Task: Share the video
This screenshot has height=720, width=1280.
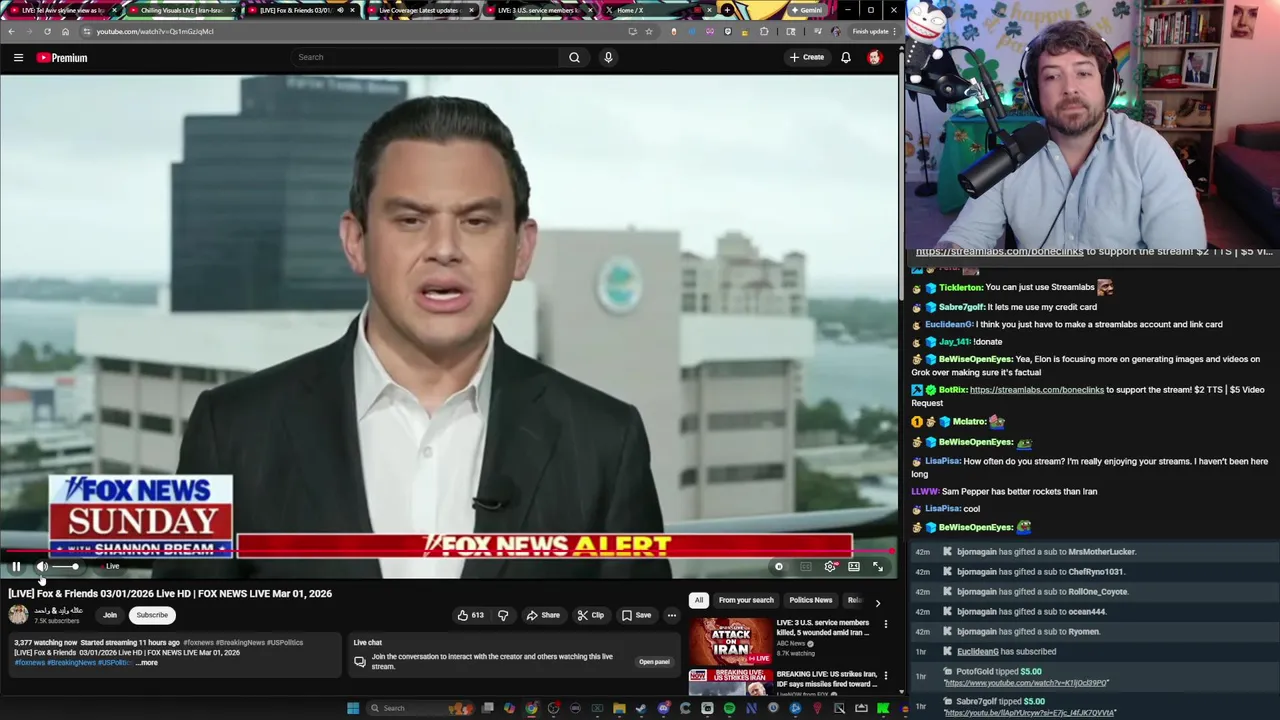Action: pyautogui.click(x=543, y=615)
